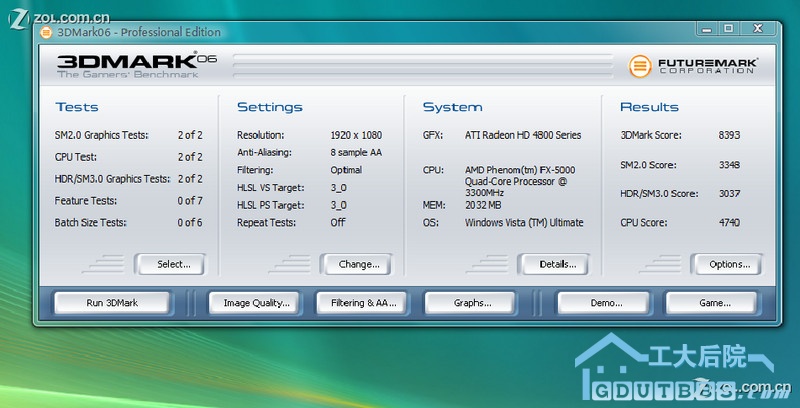800x408 pixels.
Task: Click the '0 of 6' batch tests value
Action: point(190,223)
